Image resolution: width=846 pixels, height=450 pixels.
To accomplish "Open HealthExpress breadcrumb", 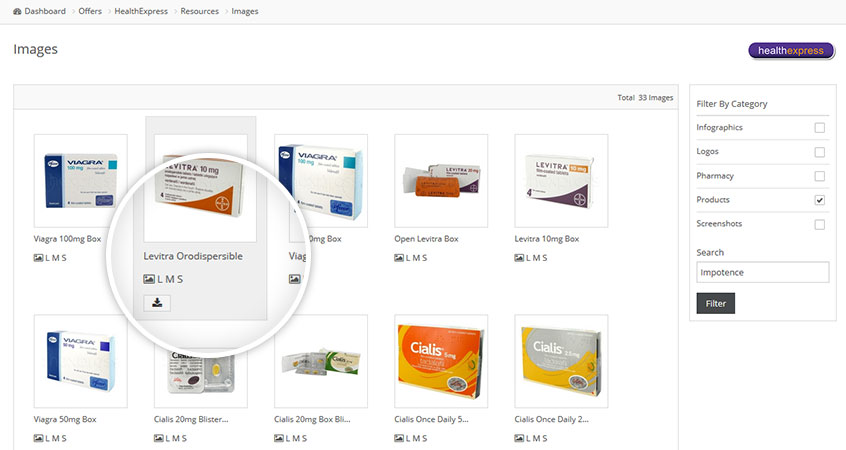I will click(x=141, y=11).
